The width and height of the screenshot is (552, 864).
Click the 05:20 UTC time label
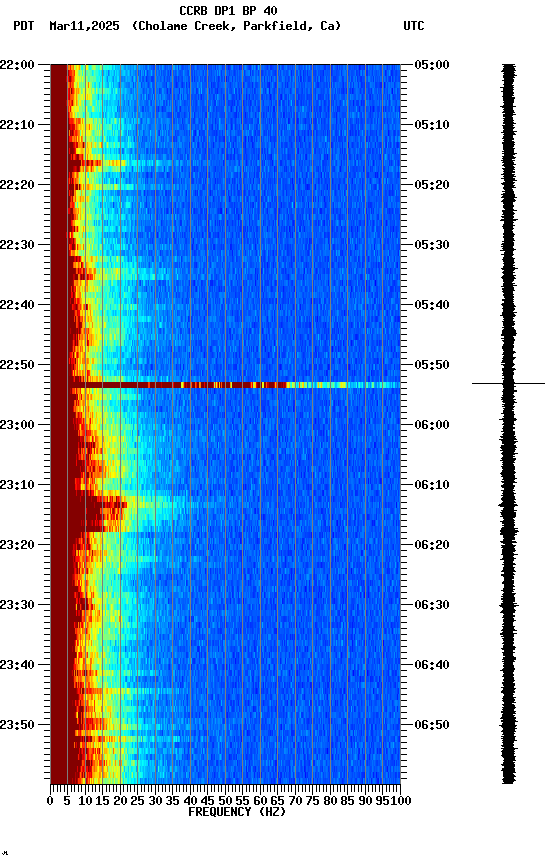tap(432, 185)
